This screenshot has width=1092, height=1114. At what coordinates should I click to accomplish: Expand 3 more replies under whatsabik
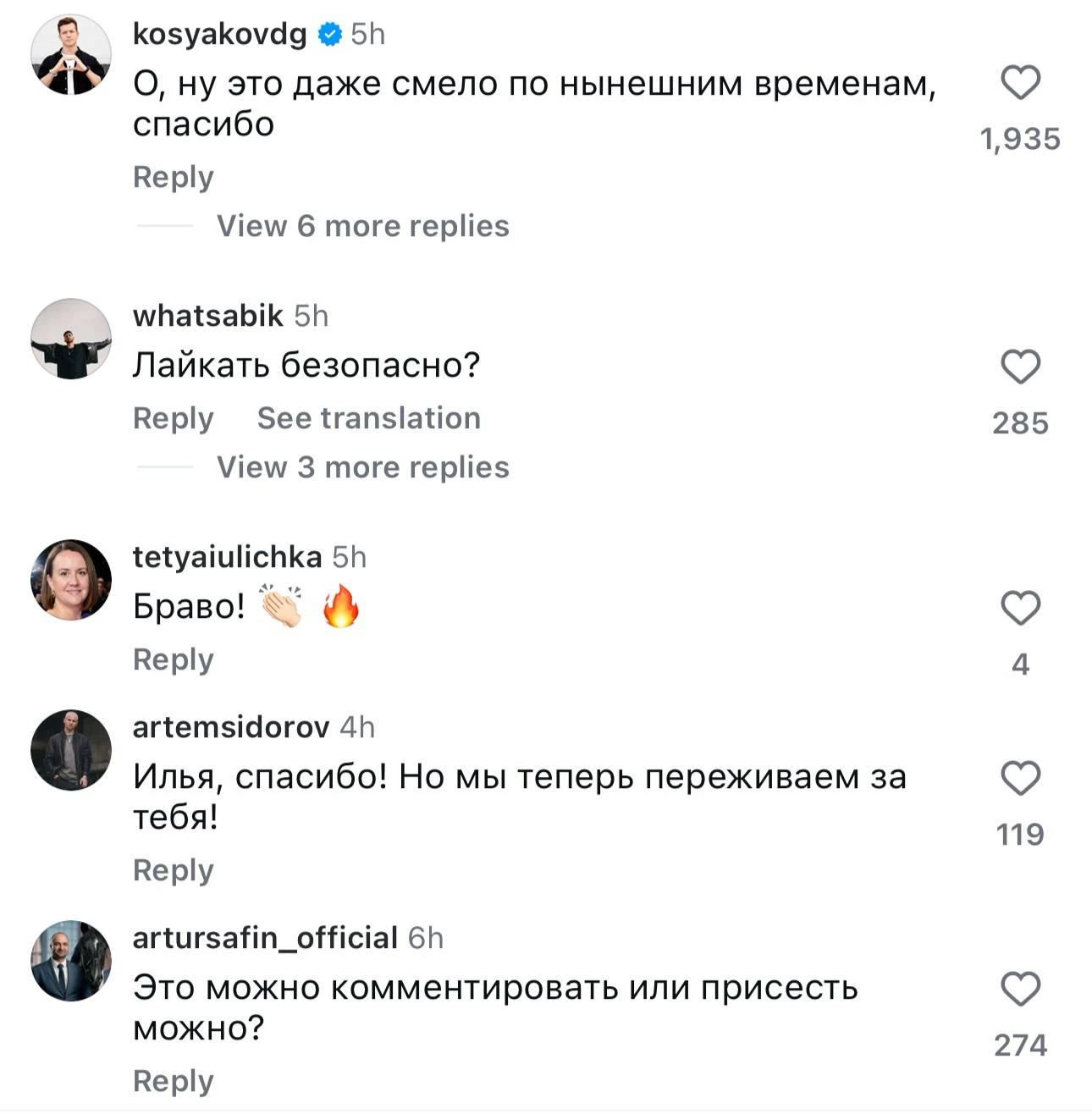[362, 467]
